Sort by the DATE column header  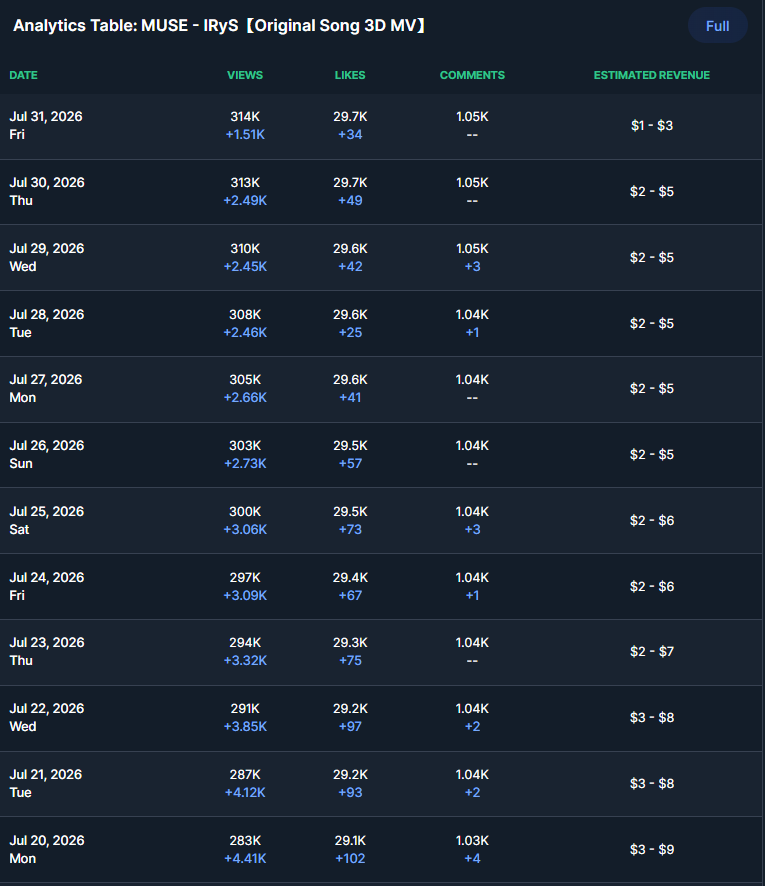click(x=24, y=75)
